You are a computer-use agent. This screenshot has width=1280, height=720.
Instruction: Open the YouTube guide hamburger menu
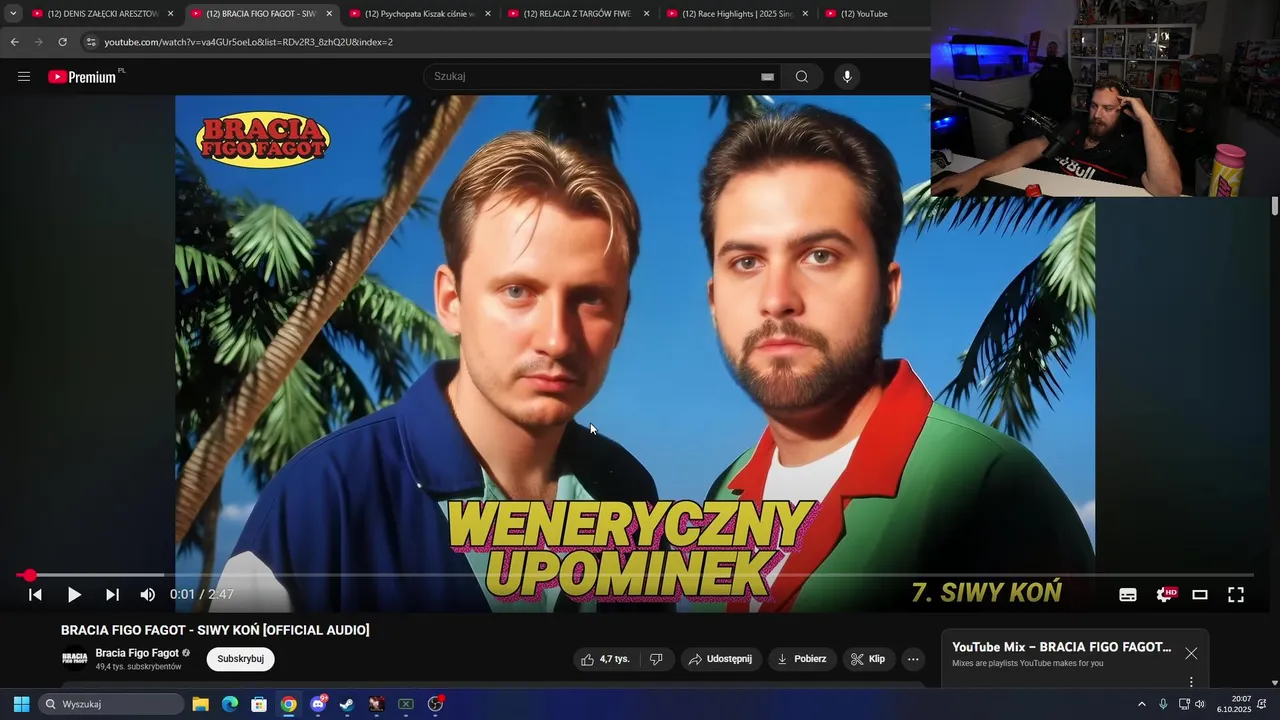pyautogui.click(x=24, y=77)
